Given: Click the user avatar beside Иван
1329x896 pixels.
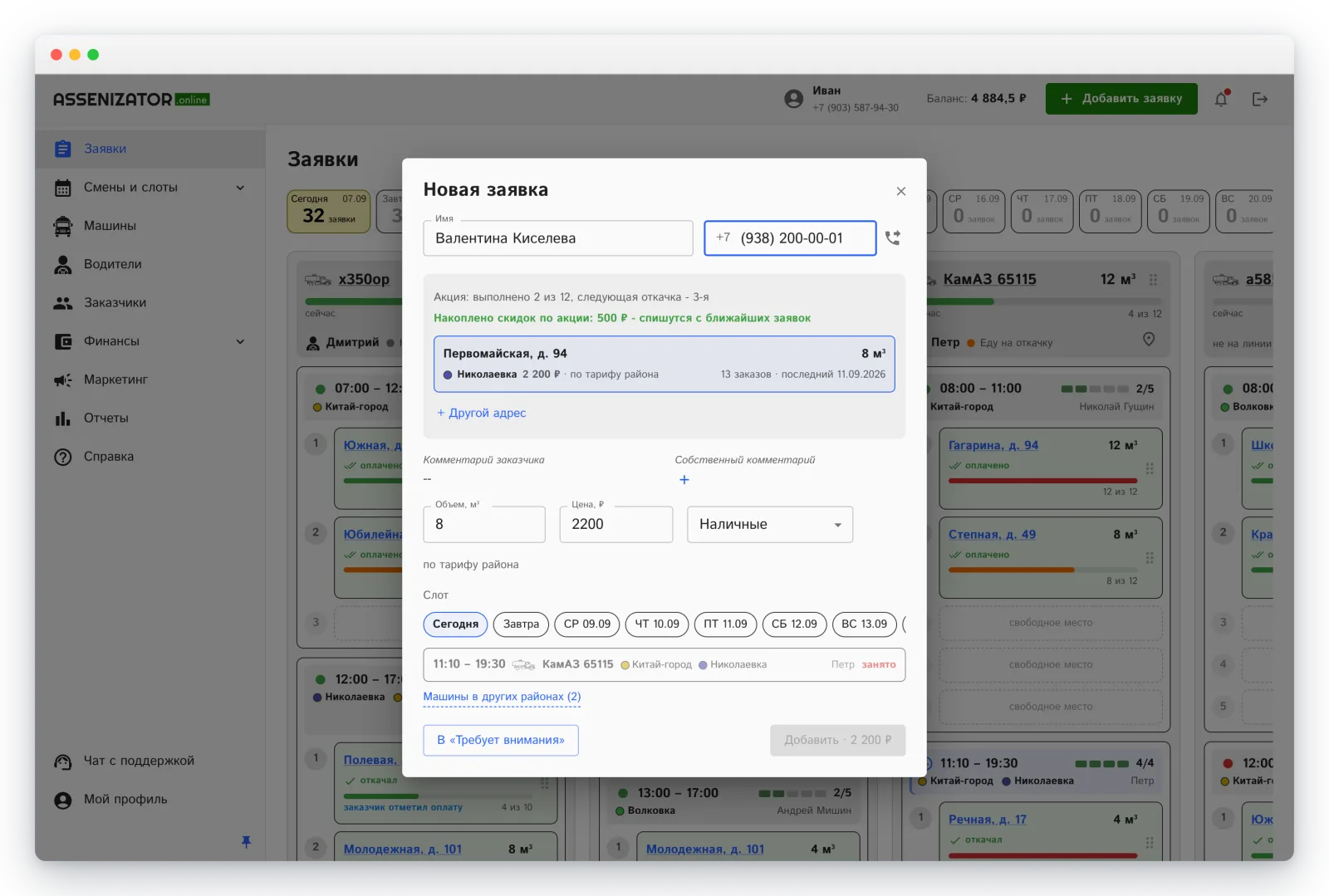Looking at the screenshot, I should click(794, 99).
